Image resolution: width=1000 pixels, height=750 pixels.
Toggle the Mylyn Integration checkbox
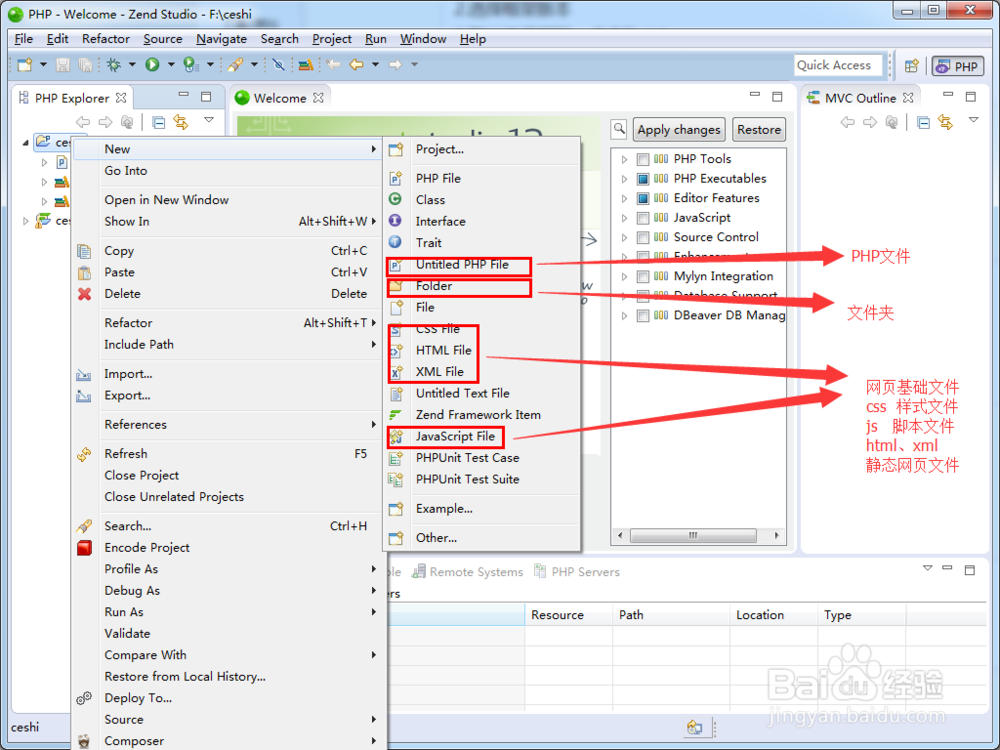[x=643, y=277]
